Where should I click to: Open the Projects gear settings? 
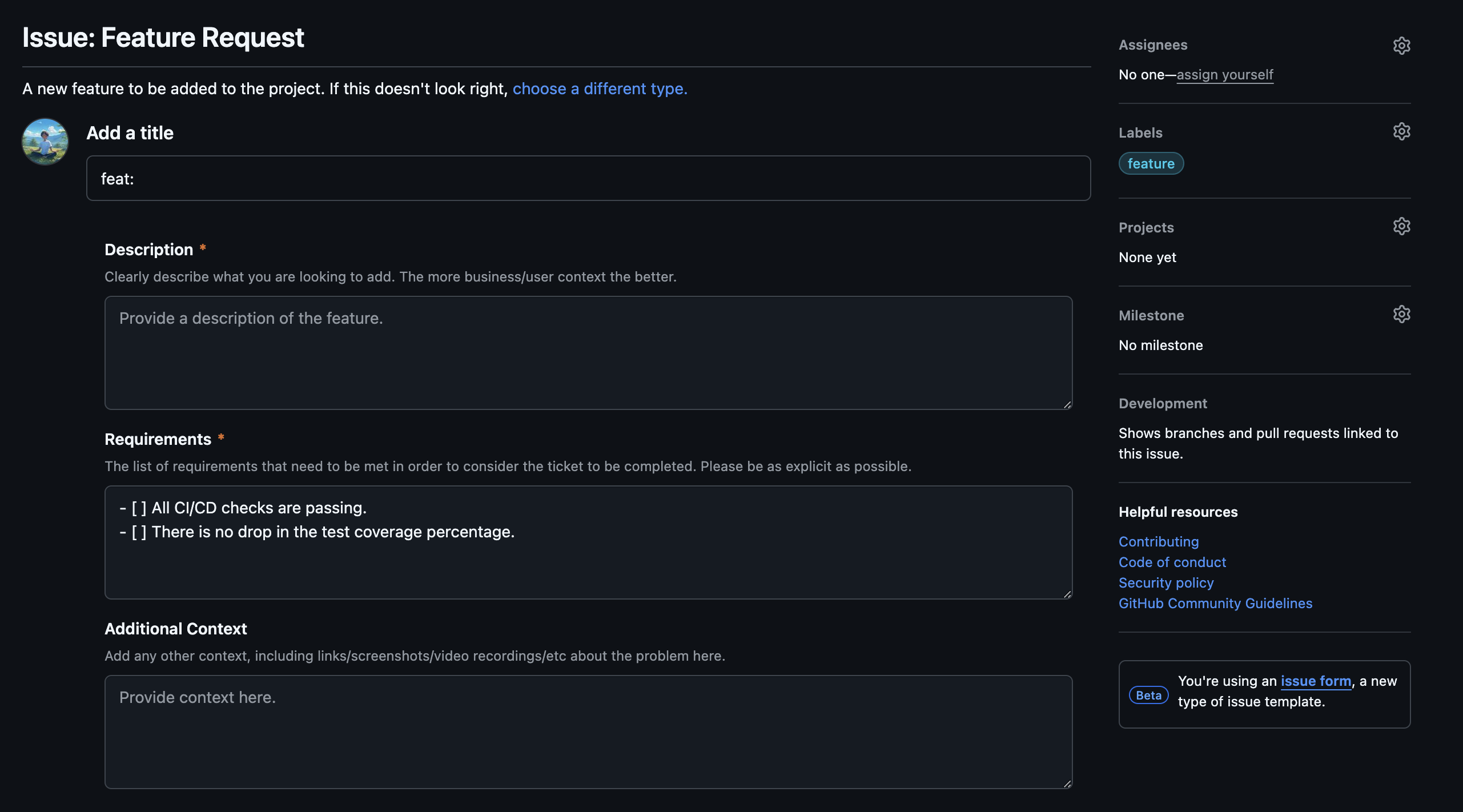click(x=1401, y=227)
